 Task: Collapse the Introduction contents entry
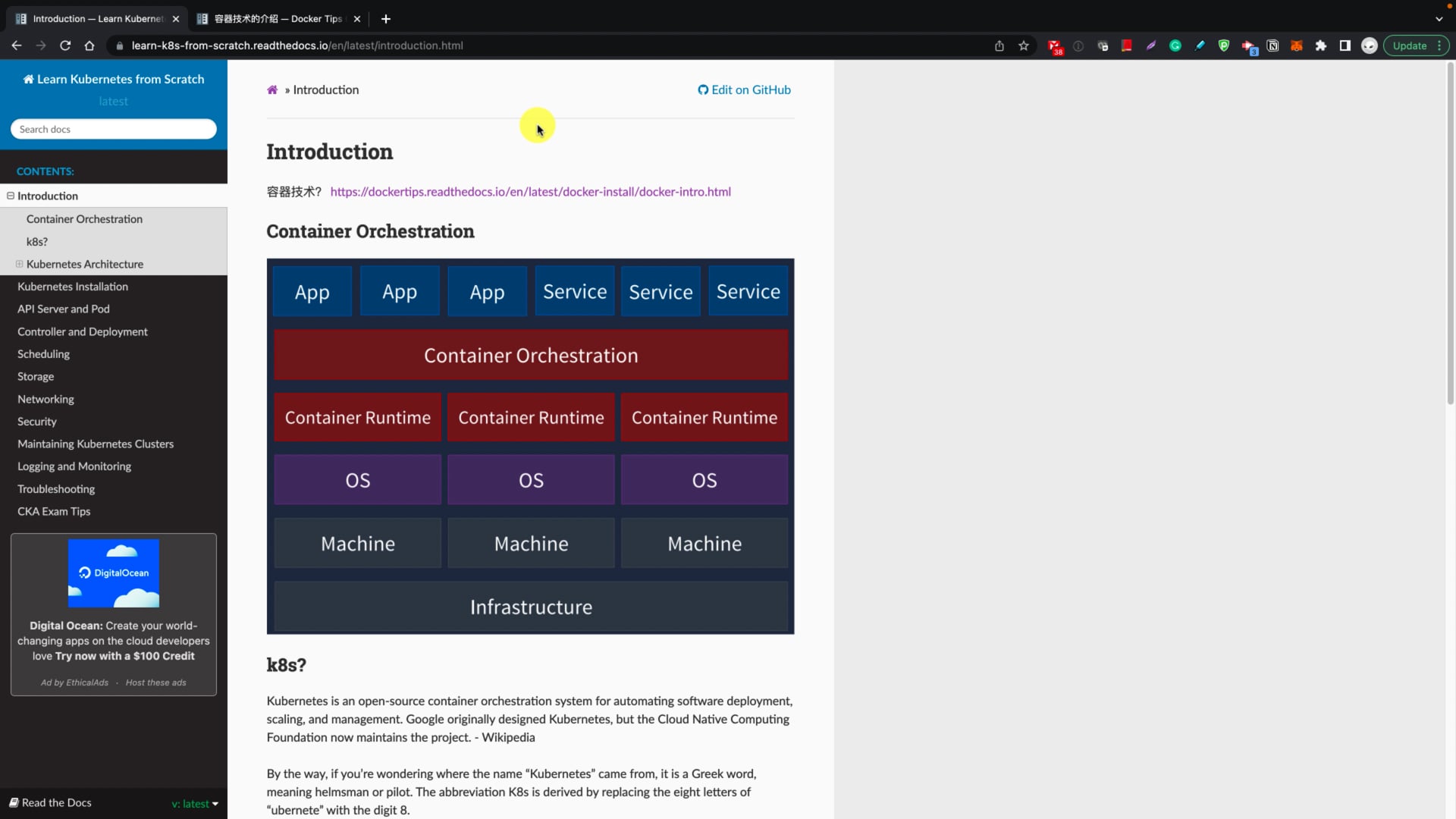[10, 196]
